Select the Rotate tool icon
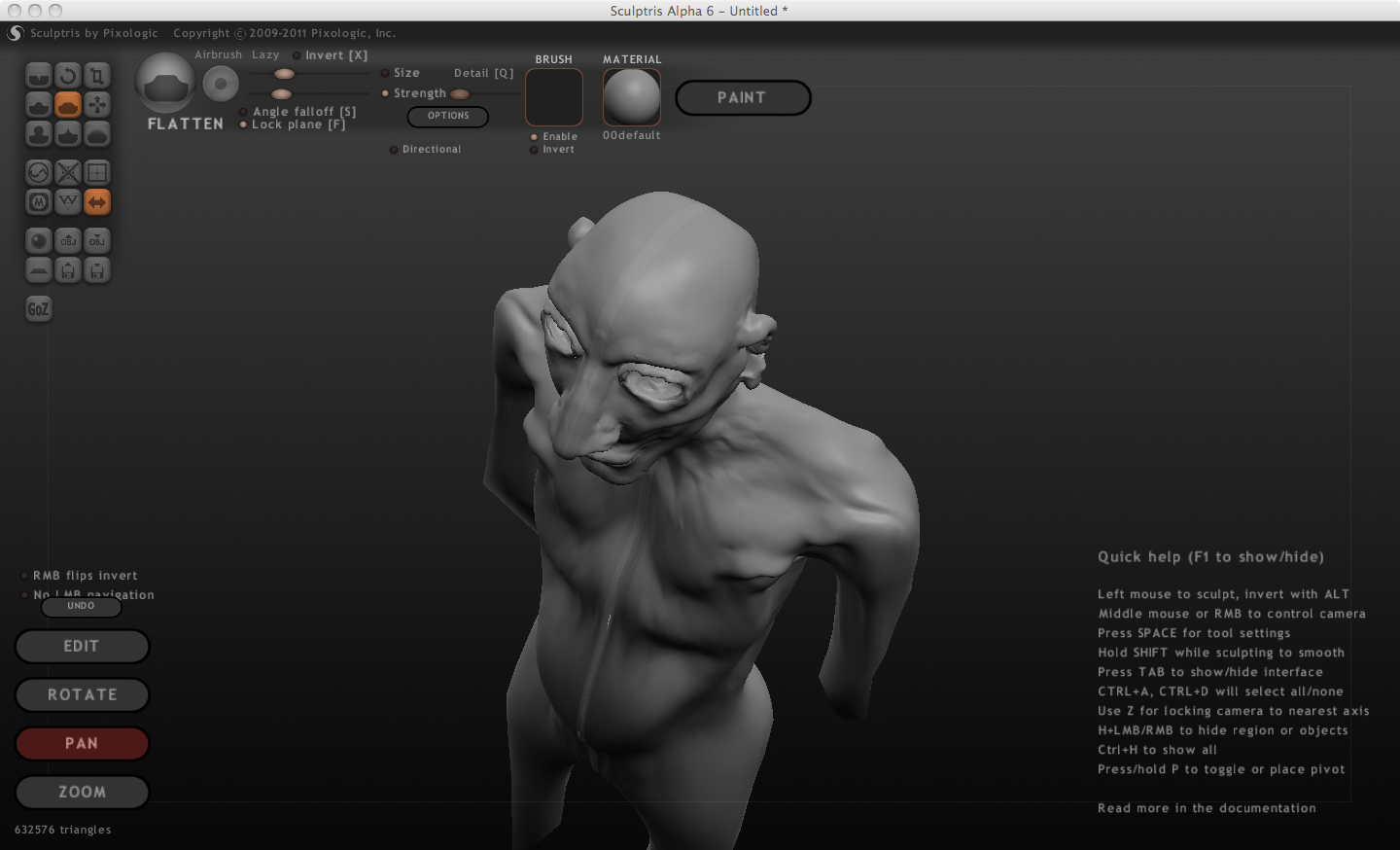 (x=68, y=76)
